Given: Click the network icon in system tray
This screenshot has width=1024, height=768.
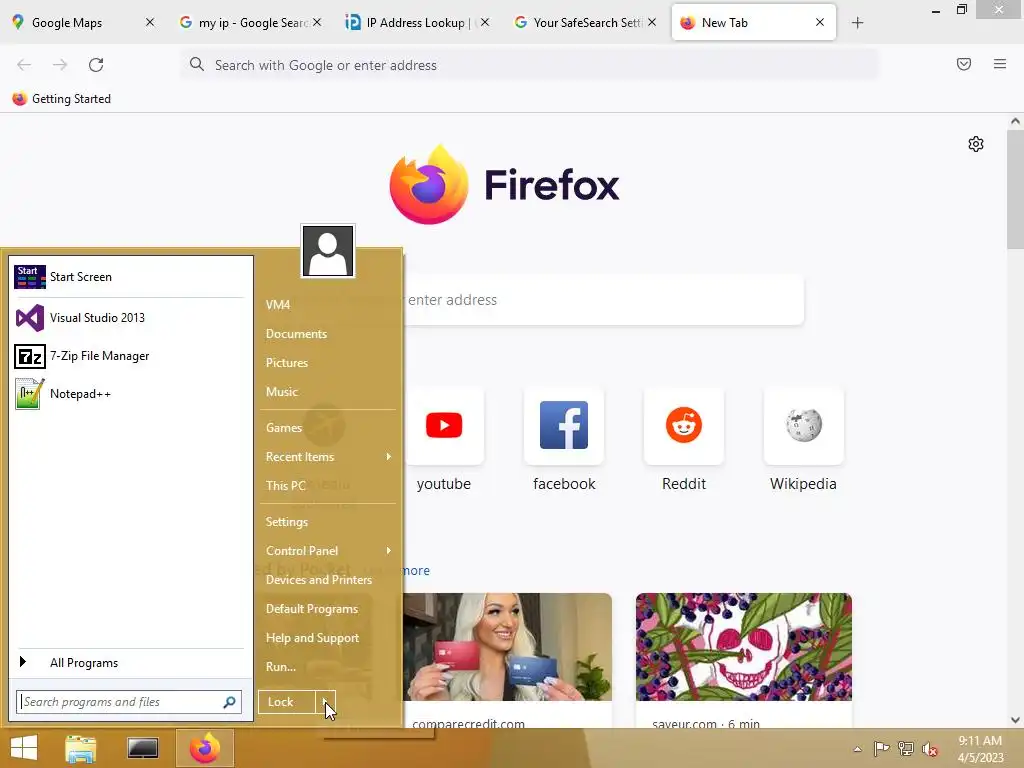Looking at the screenshot, I should tap(906, 749).
